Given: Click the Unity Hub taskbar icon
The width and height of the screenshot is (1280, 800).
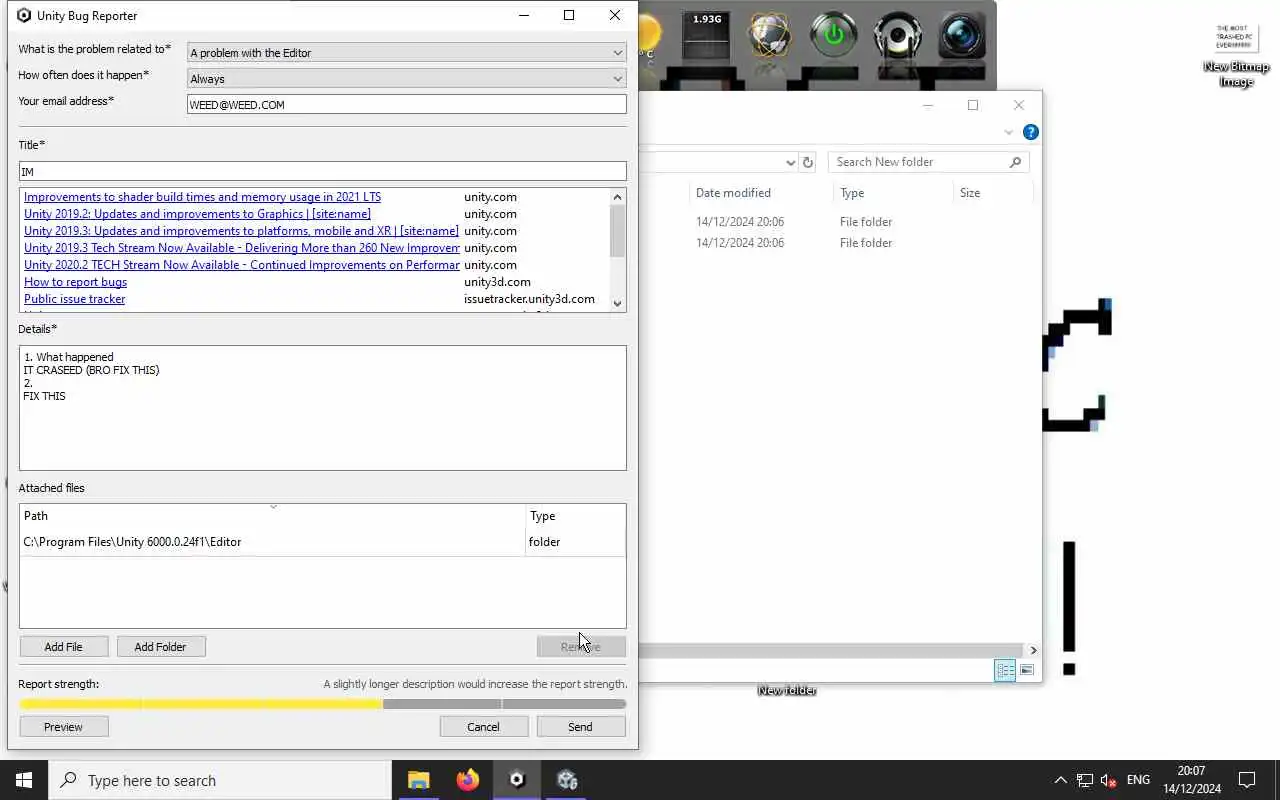Looking at the screenshot, I should click(517, 780).
